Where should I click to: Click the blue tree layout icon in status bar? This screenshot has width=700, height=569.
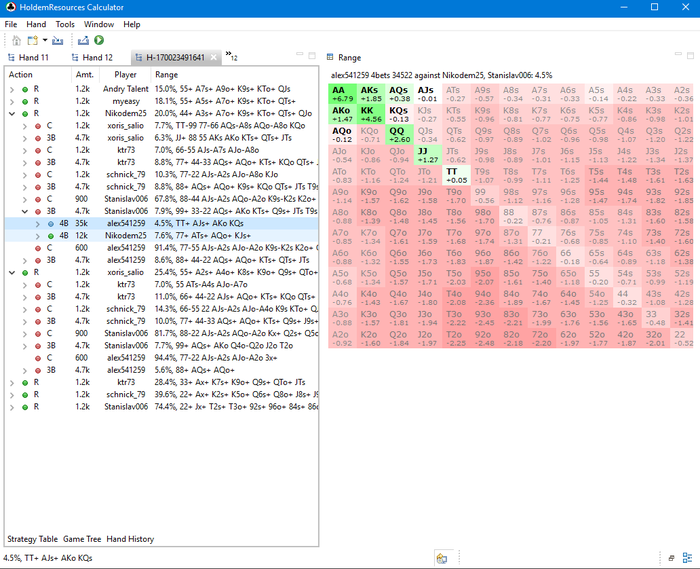tap(688, 557)
